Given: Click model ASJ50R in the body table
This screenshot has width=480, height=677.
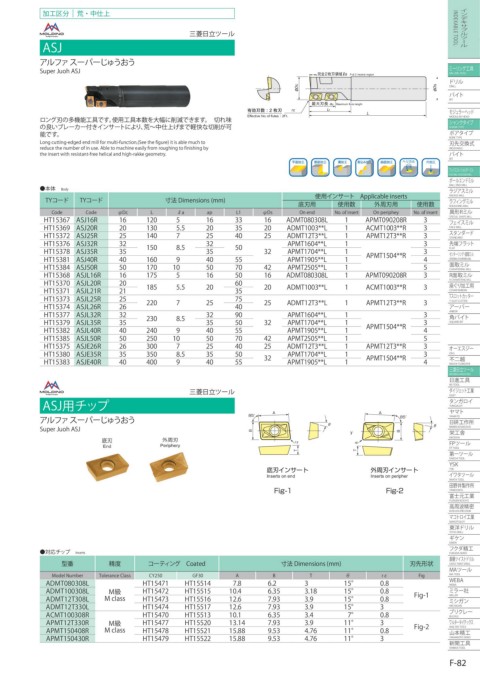Looking at the screenshot, I should pyautogui.click(x=87, y=267).
